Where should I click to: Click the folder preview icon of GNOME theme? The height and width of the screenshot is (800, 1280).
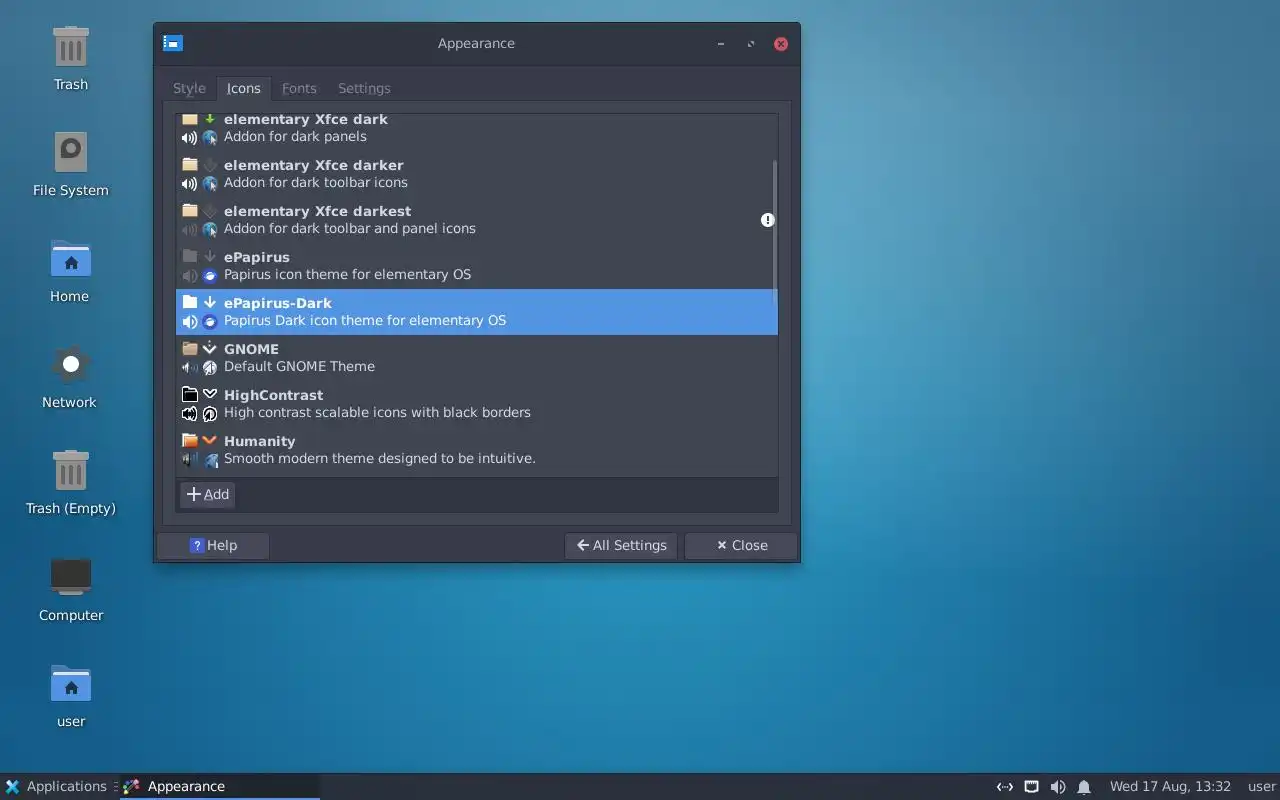[x=190, y=348]
